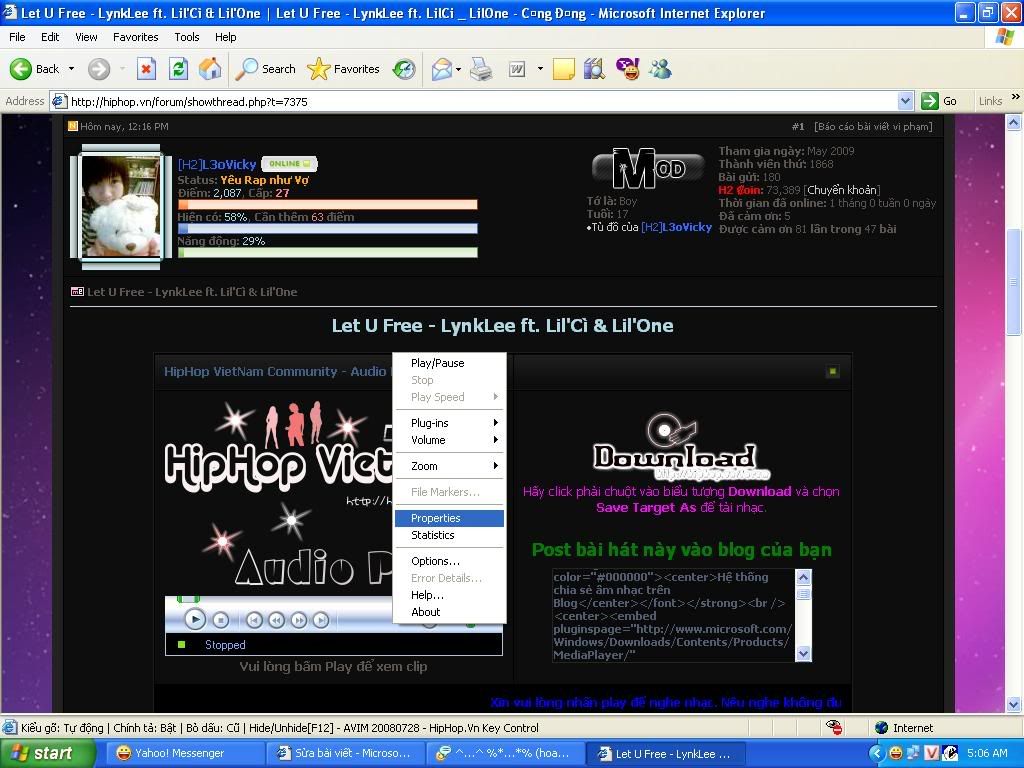Click Tủ đồ của [H2]L3oVicky link
Viewport: 1024px width, 768px height.
651,227
